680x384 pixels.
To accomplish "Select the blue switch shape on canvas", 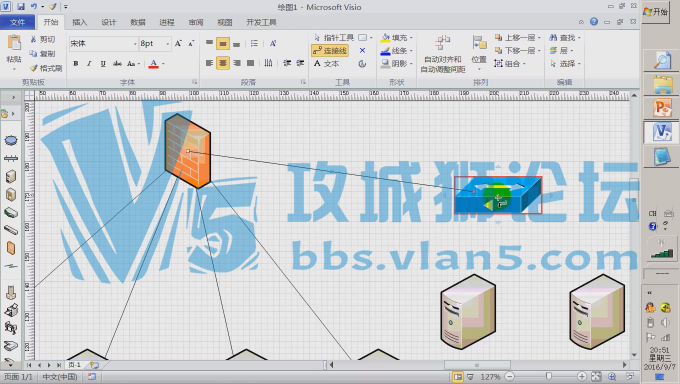I will [x=498, y=195].
